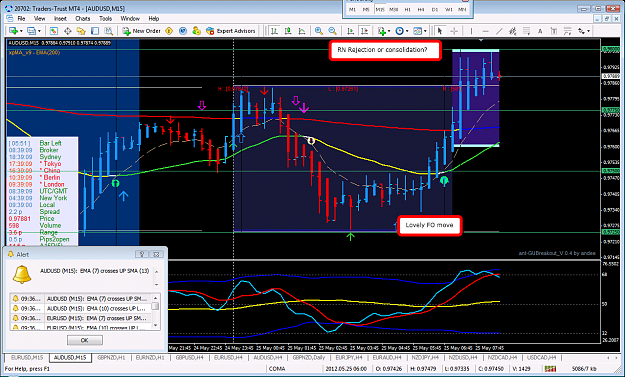Toggle the Terminal panel icon
Image resolution: width=625 pixels, height=377 pixels.
[95, 31]
